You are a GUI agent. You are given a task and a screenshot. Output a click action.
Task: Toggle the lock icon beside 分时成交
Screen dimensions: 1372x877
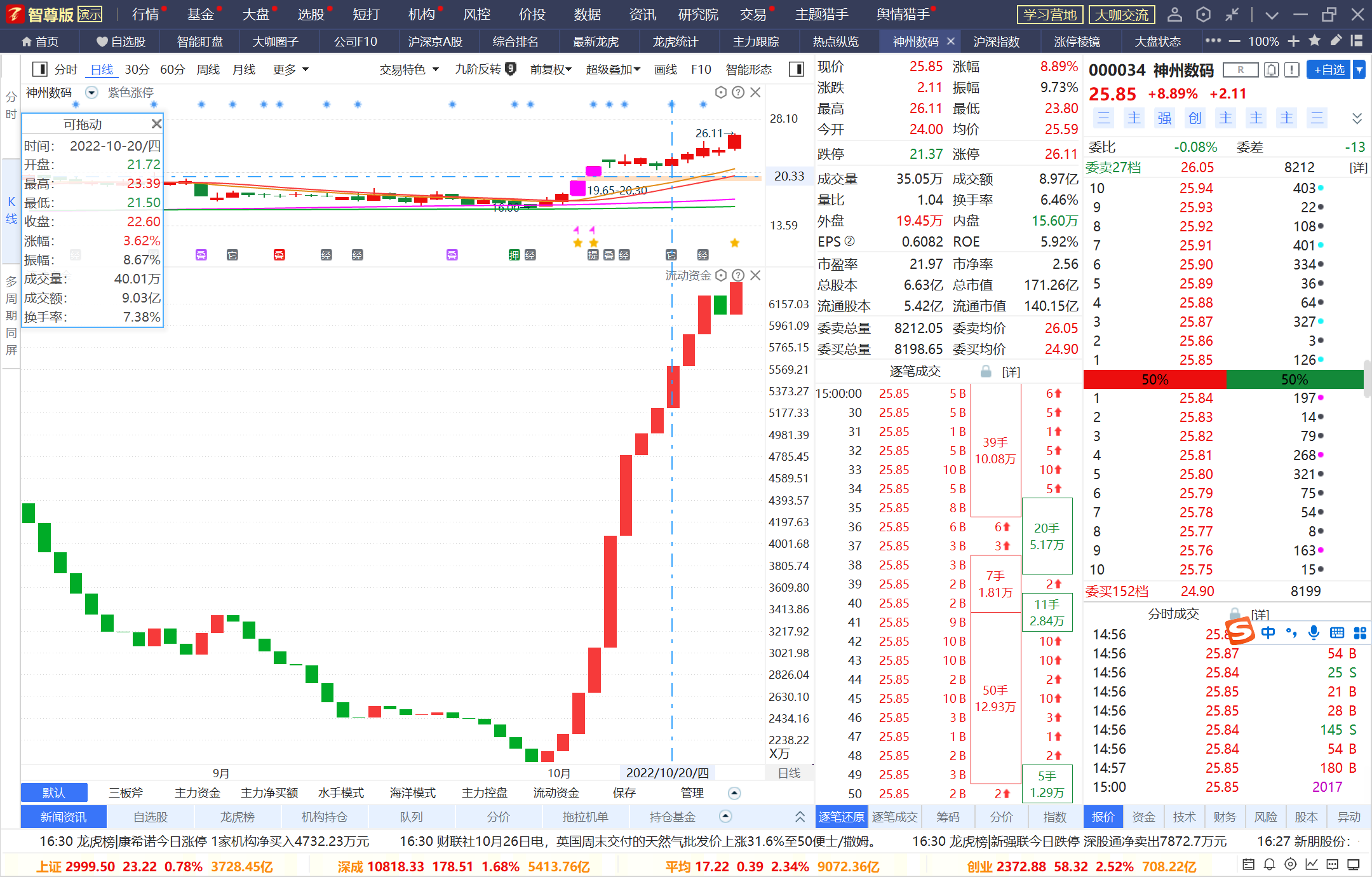[1234, 613]
